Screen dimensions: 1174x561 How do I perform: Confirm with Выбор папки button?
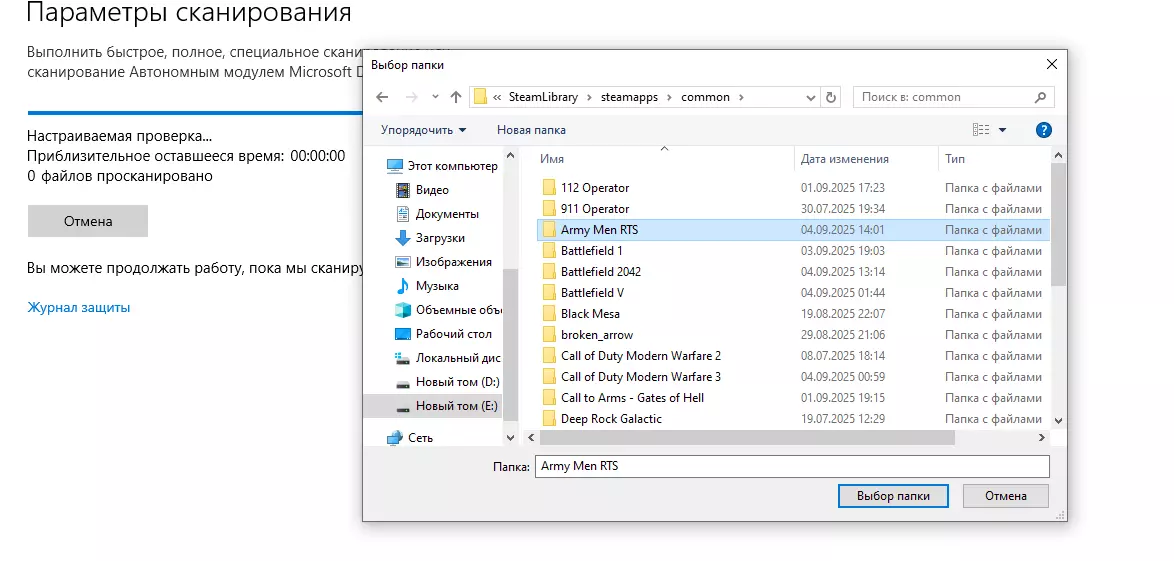(x=892, y=496)
